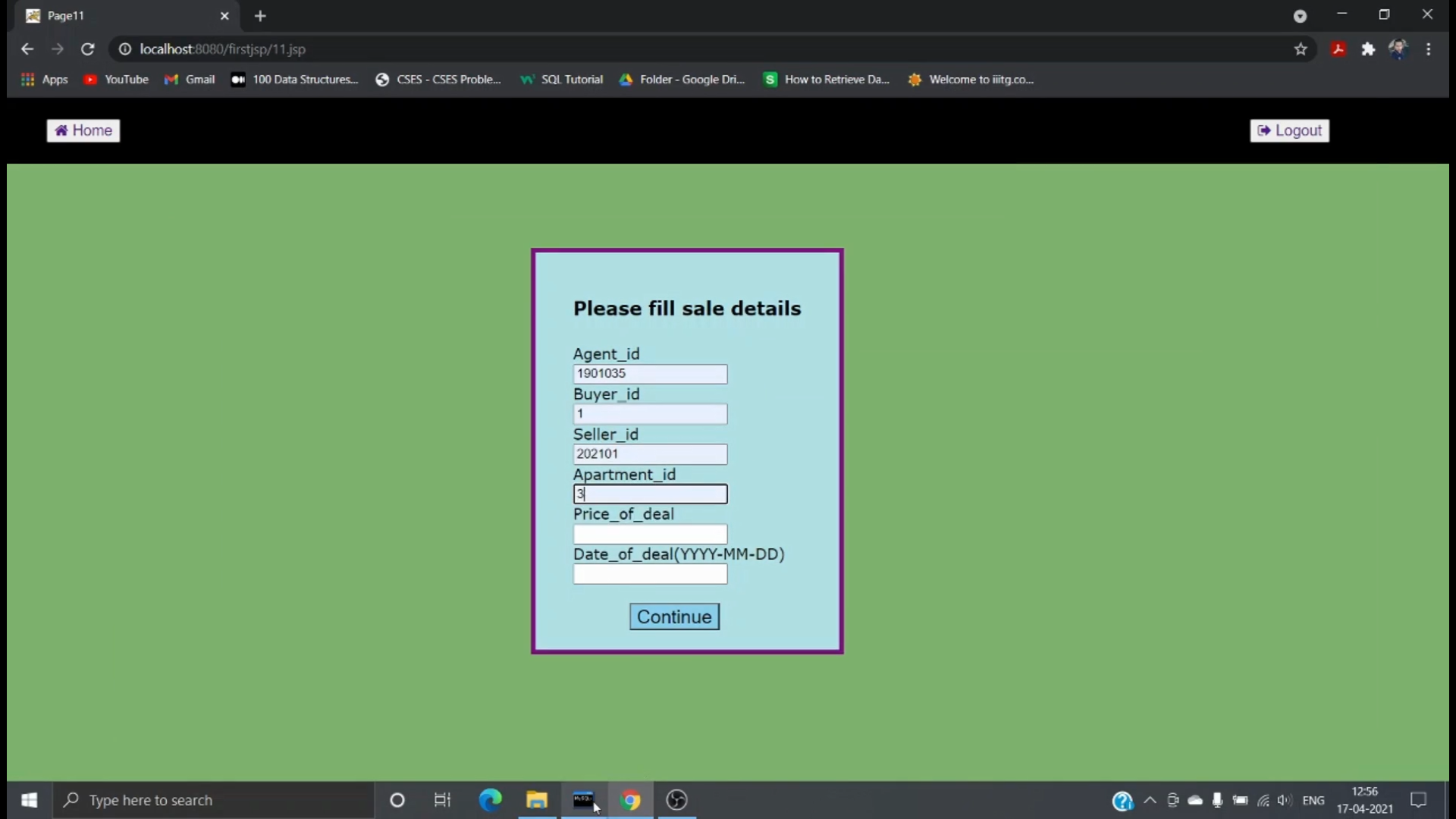Launch Microsoft Edge from the taskbar
The height and width of the screenshot is (819, 1456).
pyautogui.click(x=490, y=800)
